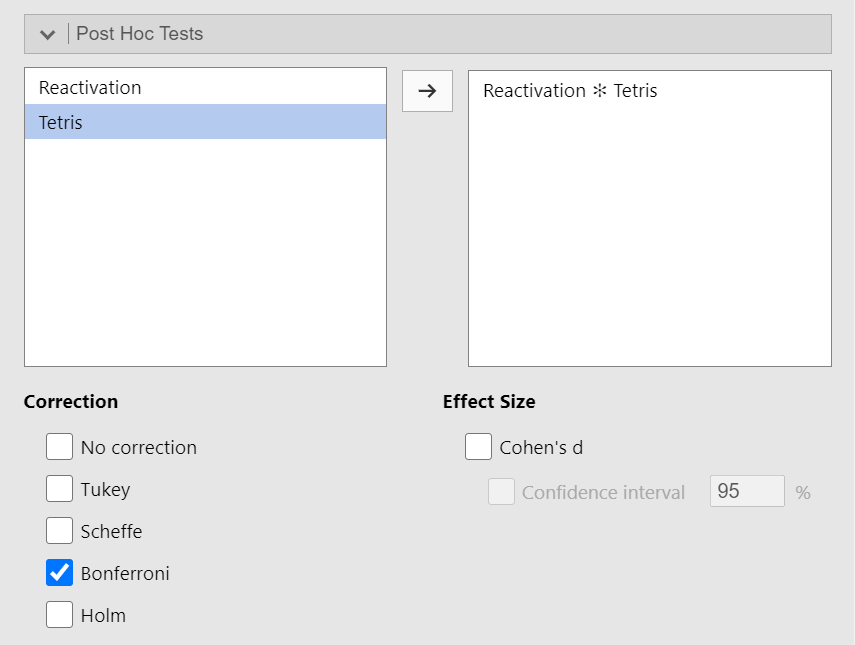Click the Holm label text
Image resolution: width=855 pixels, height=645 pixels.
point(103,616)
